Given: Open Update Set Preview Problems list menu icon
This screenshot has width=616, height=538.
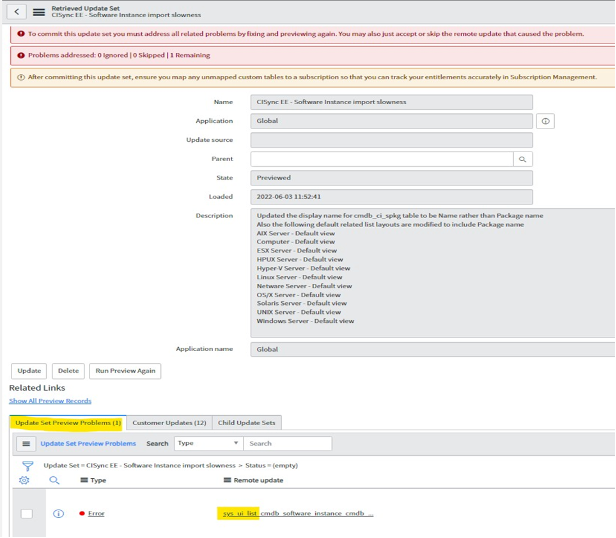Looking at the screenshot, I should (x=26, y=444).
